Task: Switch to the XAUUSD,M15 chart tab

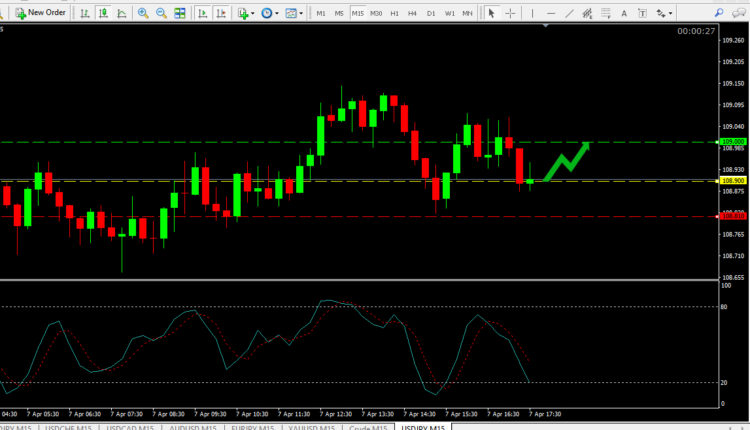Action: [x=311, y=427]
